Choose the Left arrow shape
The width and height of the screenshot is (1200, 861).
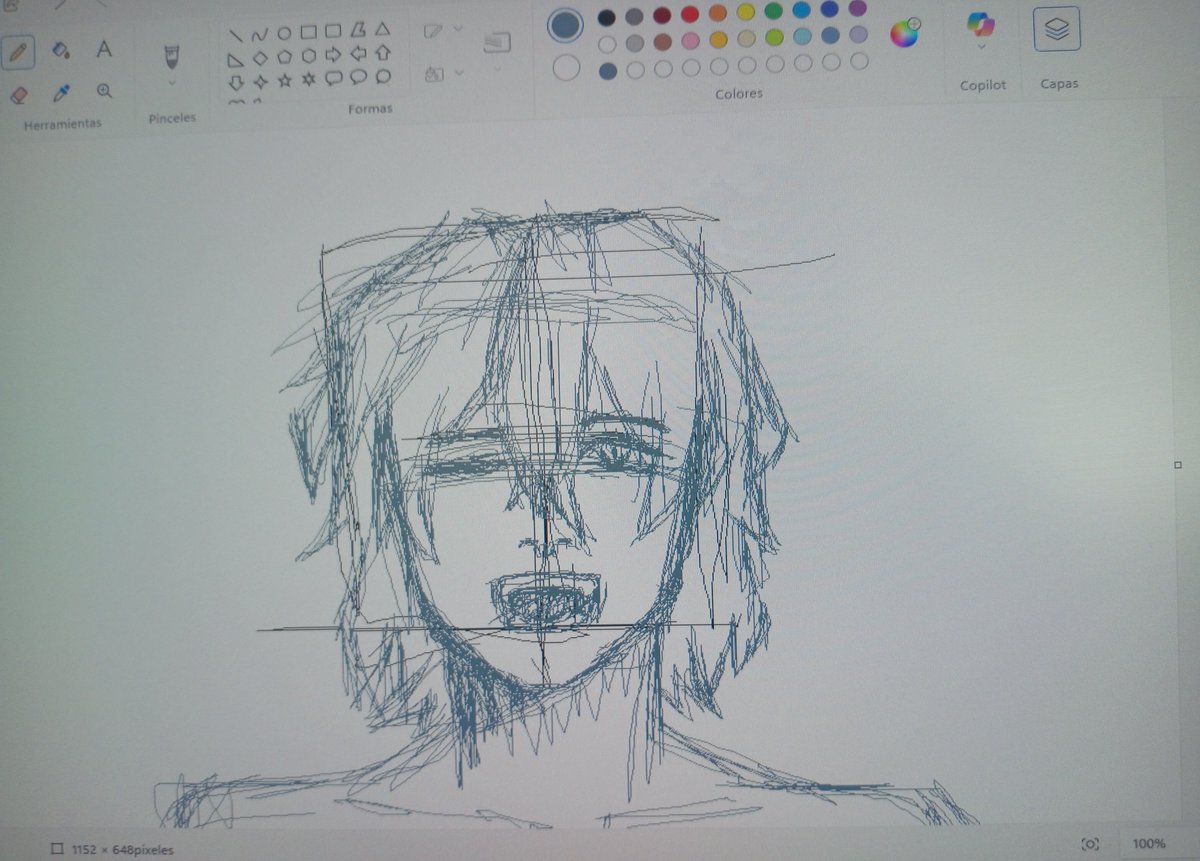tap(358, 54)
